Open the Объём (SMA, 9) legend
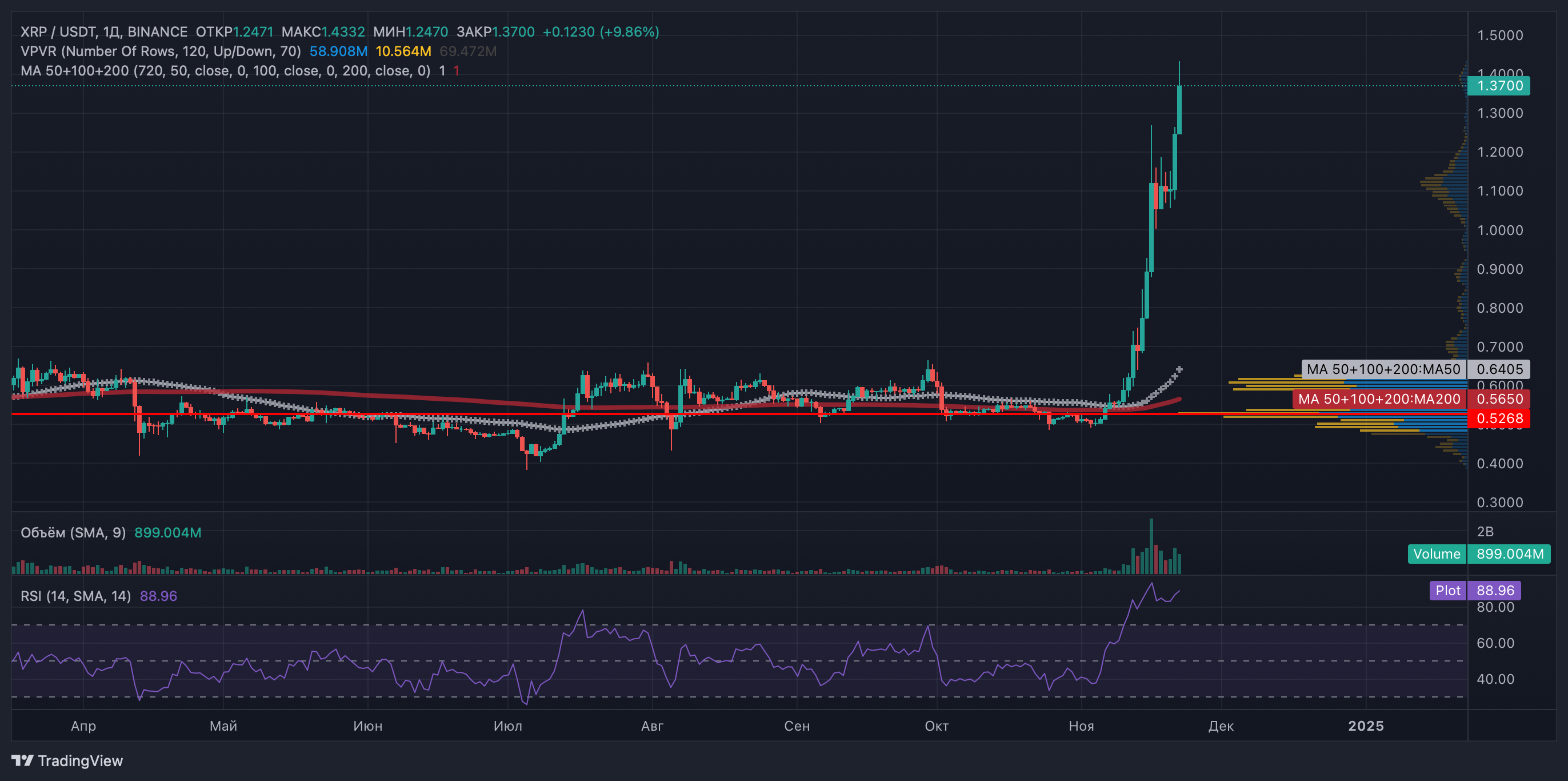This screenshot has width=1568, height=781. point(73,532)
